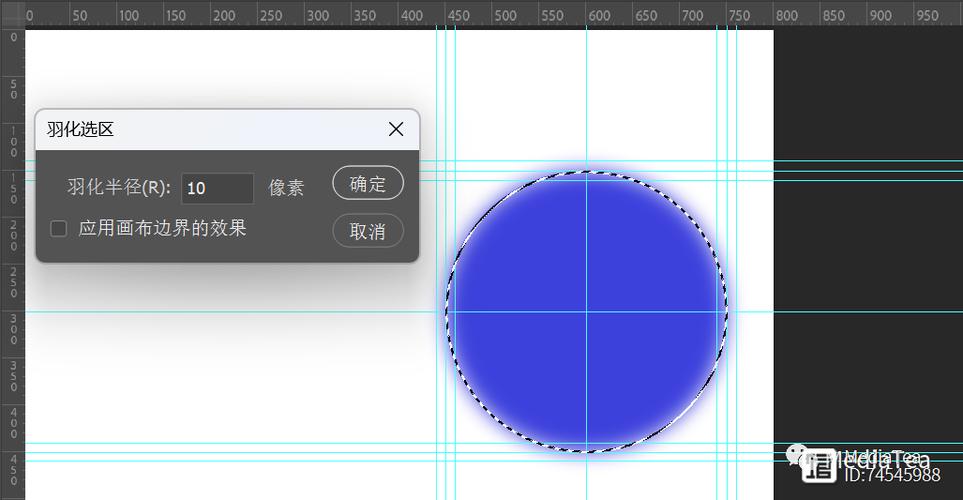Screen dimensions: 963x500
Task: Click the 像素 unit label
Action: point(286,188)
